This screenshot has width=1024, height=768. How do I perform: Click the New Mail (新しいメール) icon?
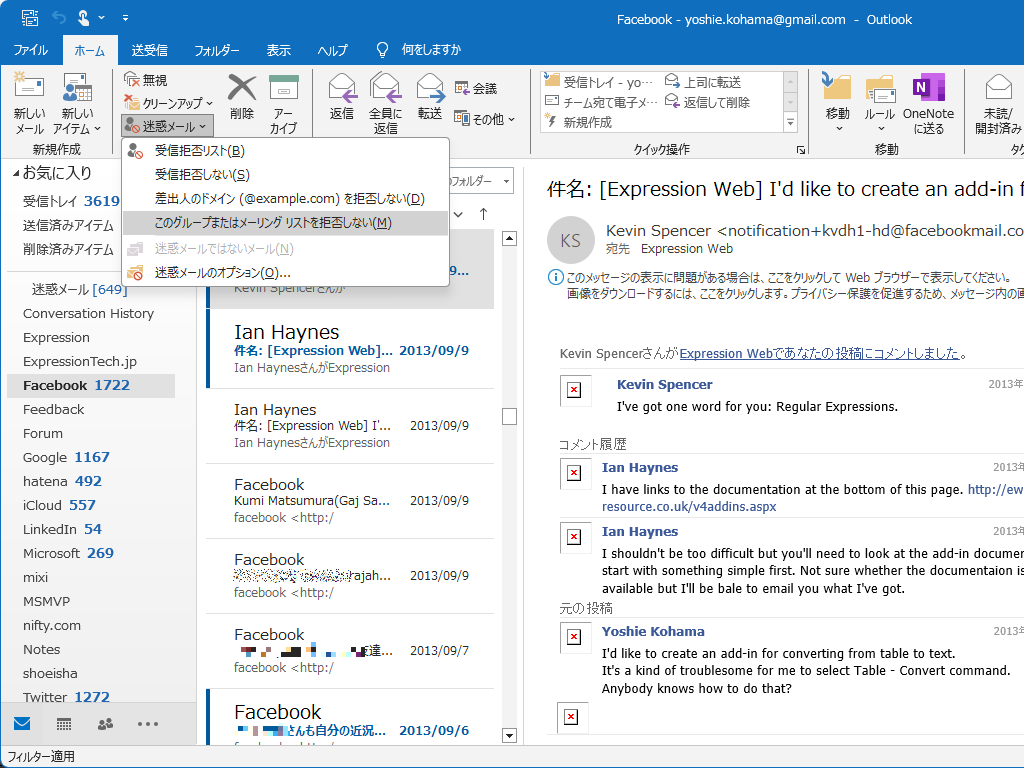pyautogui.click(x=29, y=88)
